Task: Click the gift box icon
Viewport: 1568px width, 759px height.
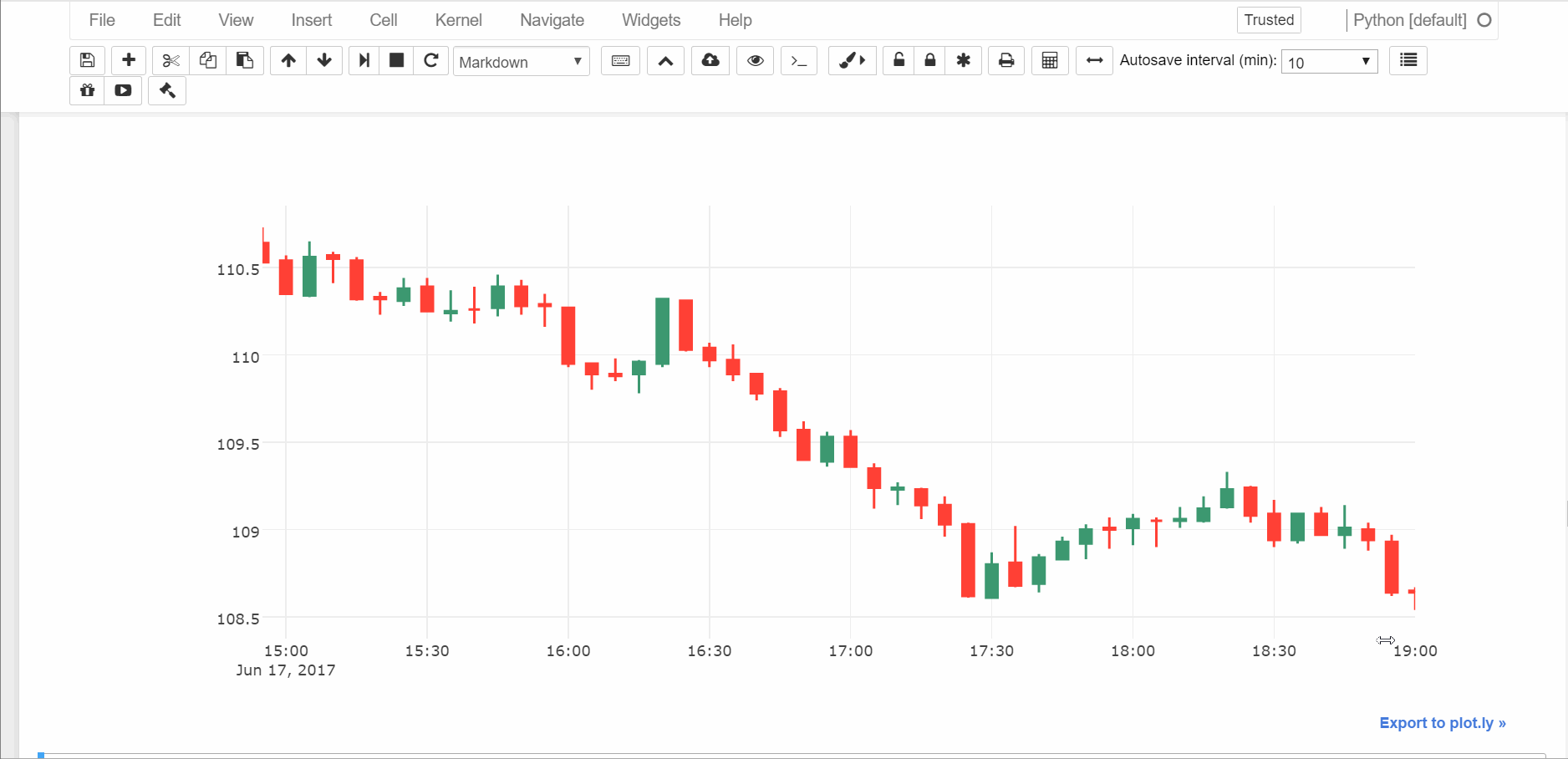Action: click(87, 90)
